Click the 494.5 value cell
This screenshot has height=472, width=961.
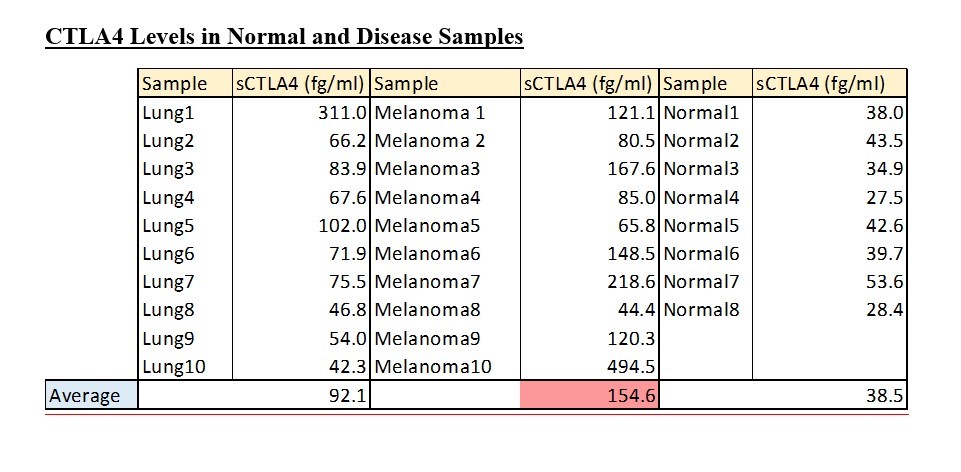click(590, 367)
